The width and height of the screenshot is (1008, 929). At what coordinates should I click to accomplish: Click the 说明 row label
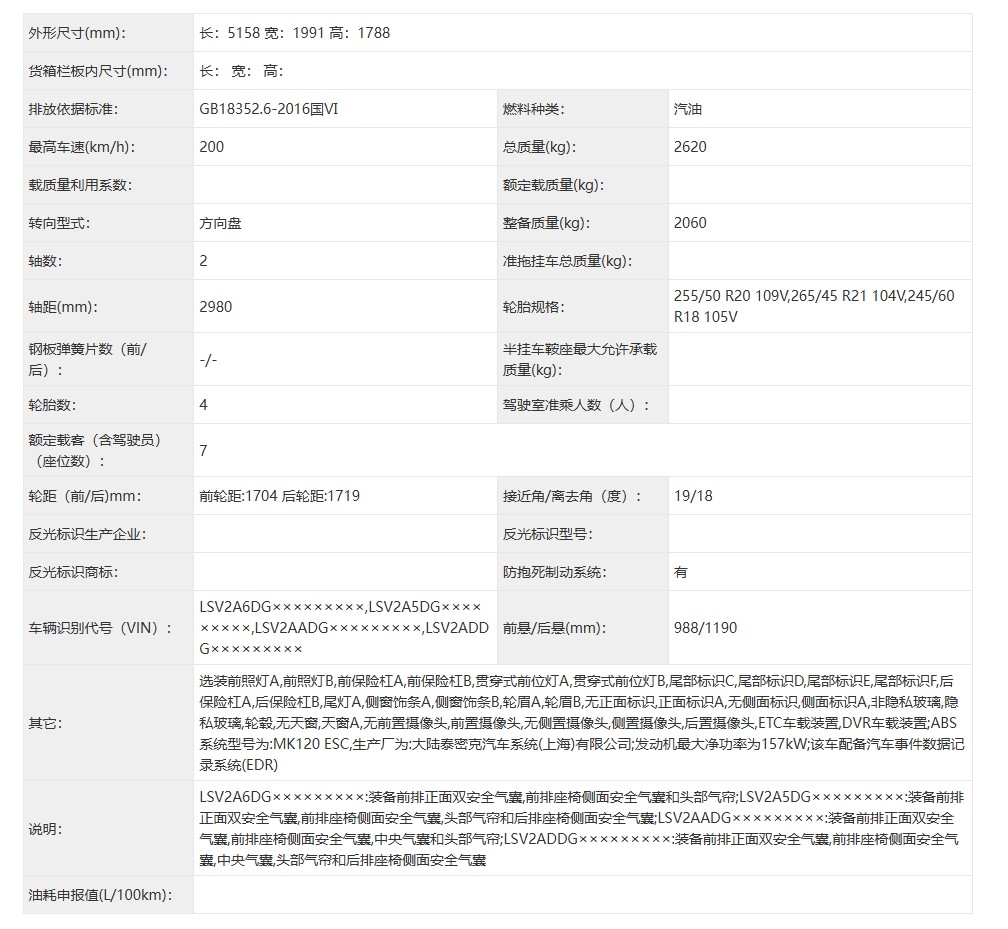45,829
